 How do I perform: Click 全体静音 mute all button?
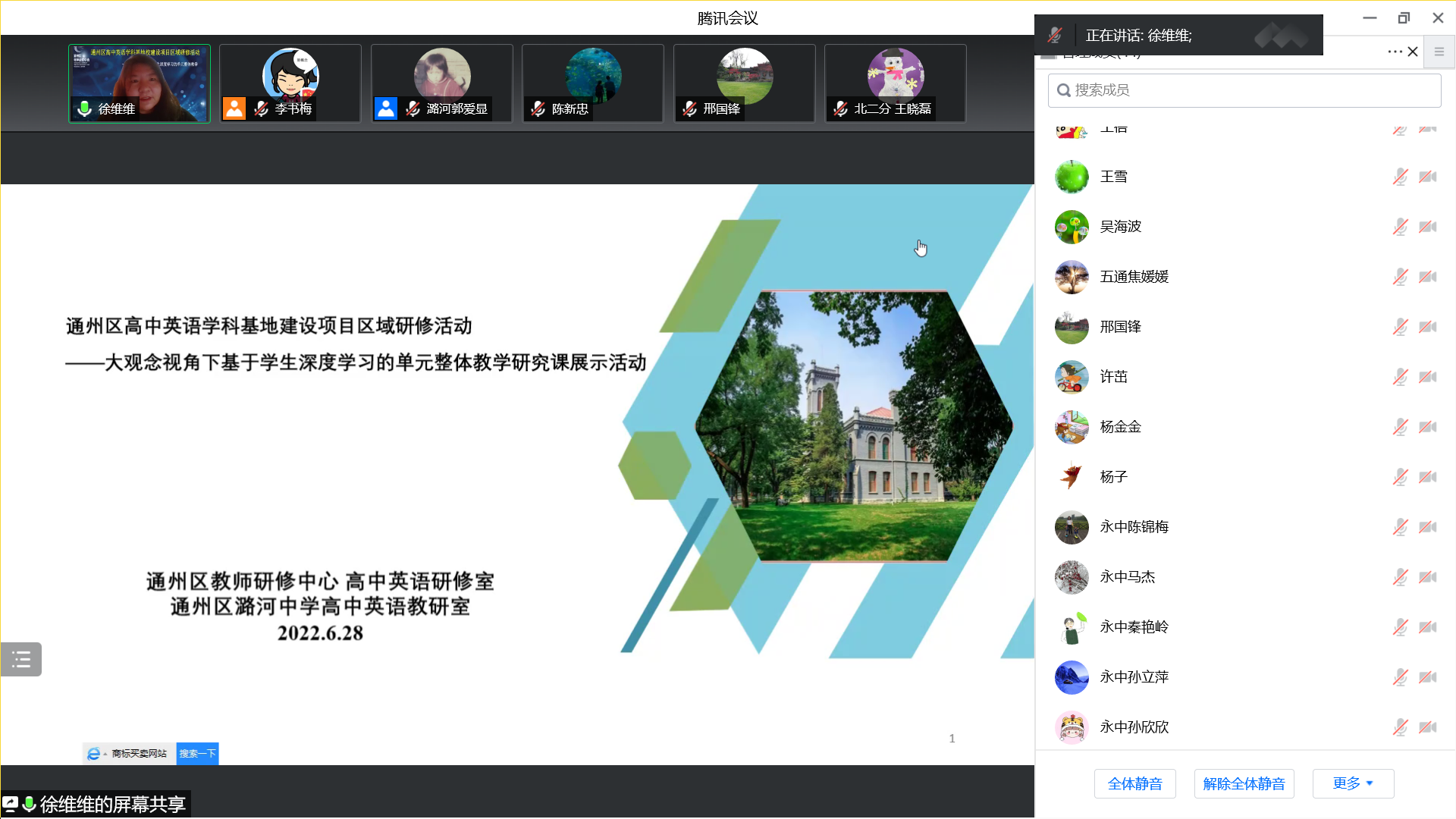1134,783
